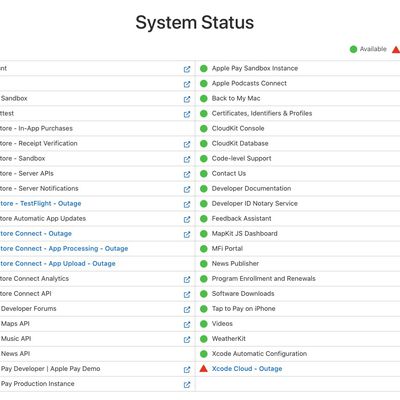400x400 pixels.
Task: Select Xcode Automatic Configuration text
Action: click(x=259, y=353)
